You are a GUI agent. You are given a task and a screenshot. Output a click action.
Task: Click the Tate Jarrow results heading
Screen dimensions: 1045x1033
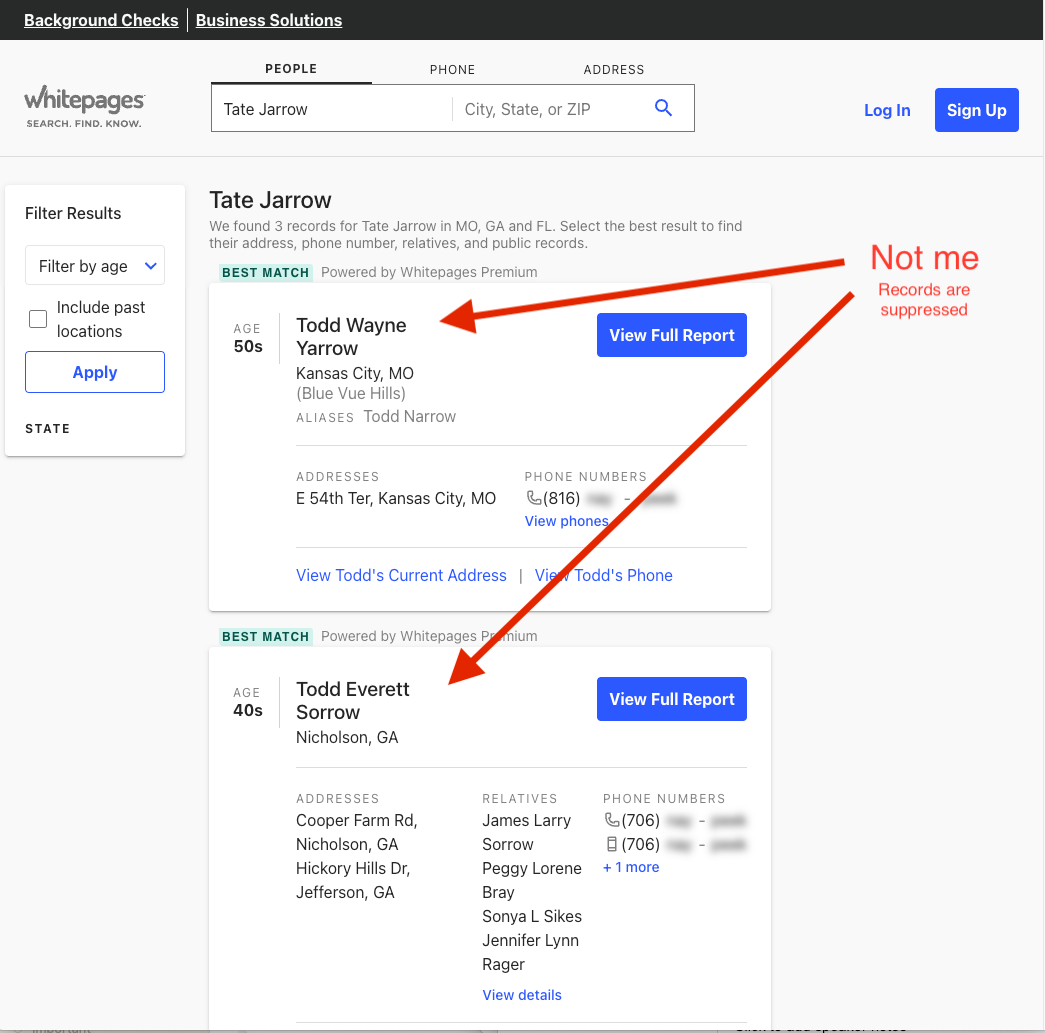click(270, 200)
